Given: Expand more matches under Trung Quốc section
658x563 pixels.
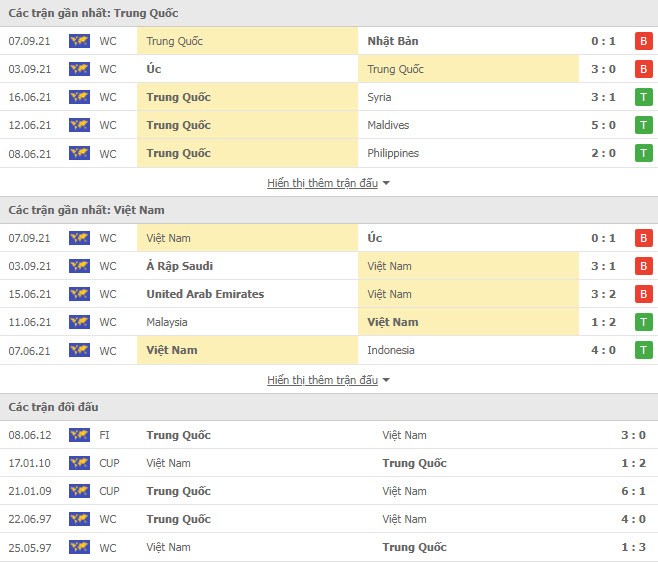Looking at the screenshot, I should click(x=322, y=183).
